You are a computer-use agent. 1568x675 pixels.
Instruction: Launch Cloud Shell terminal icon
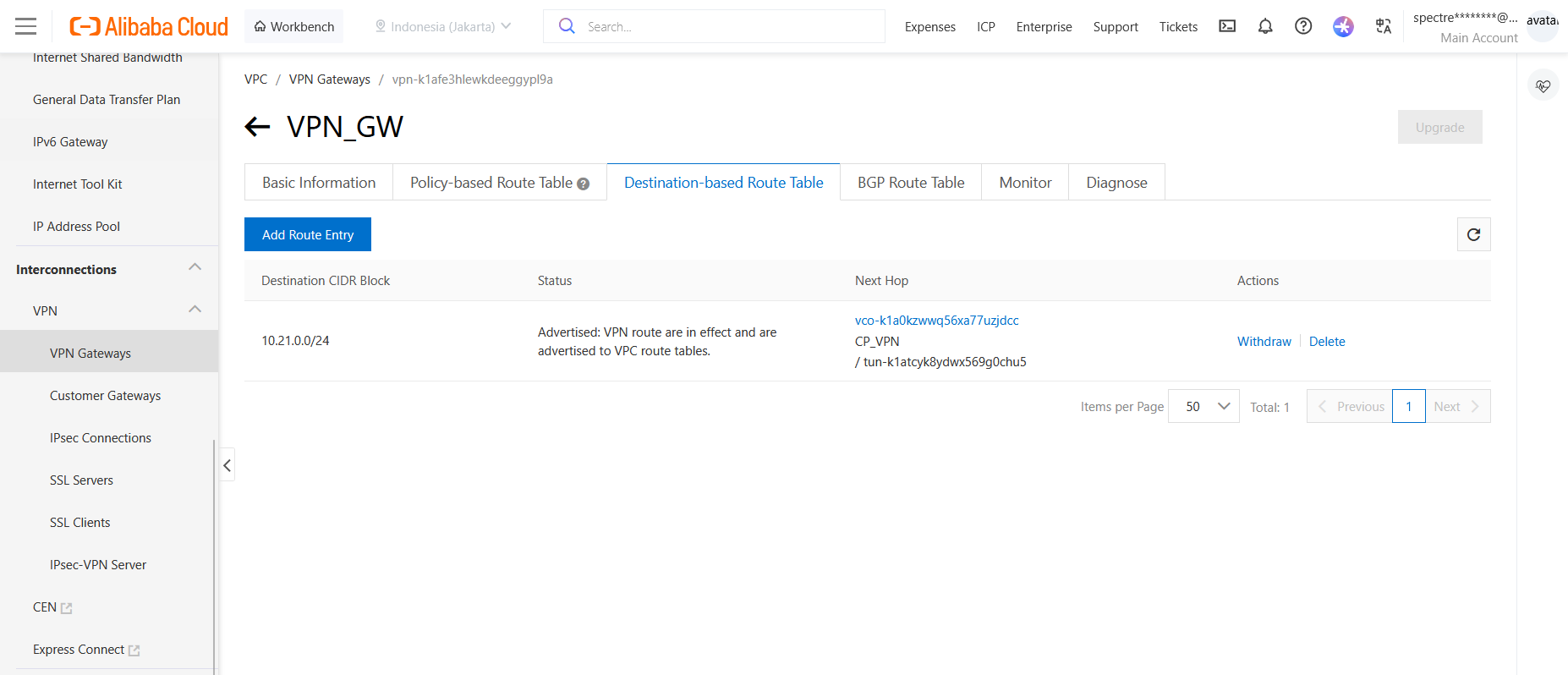(1226, 26)
